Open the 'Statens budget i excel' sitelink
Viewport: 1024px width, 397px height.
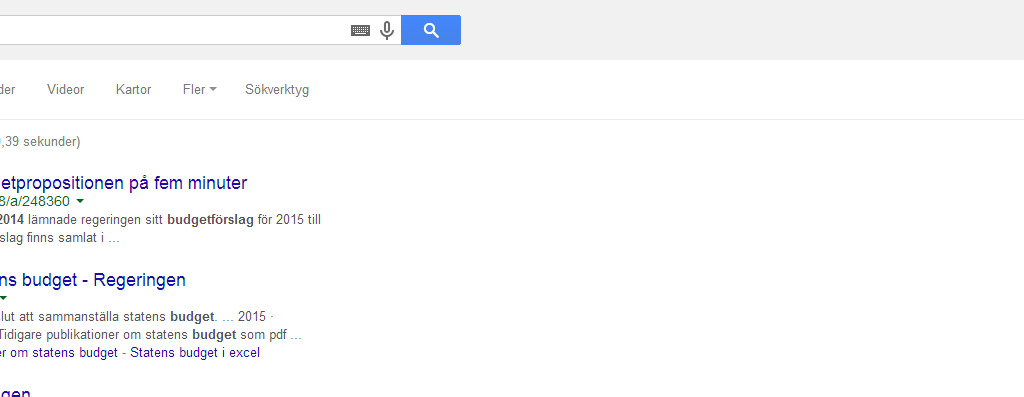[x=195, y=353]
